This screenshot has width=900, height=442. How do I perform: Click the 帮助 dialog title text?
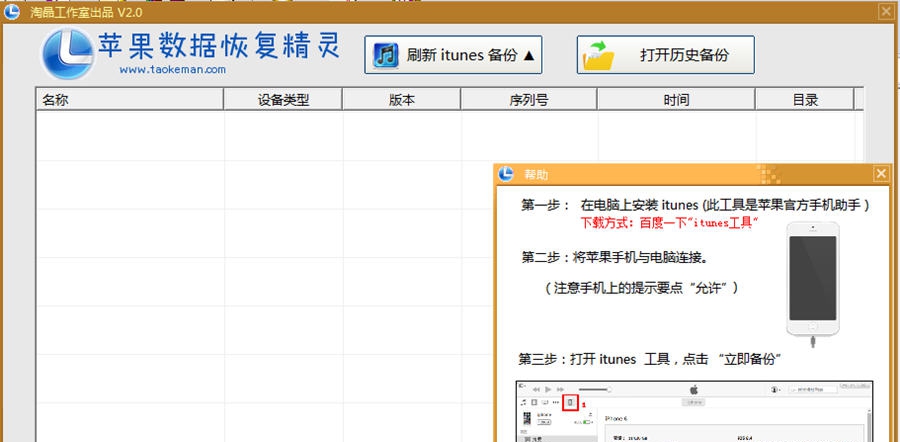pyautogui.click(x=536, y=175)
